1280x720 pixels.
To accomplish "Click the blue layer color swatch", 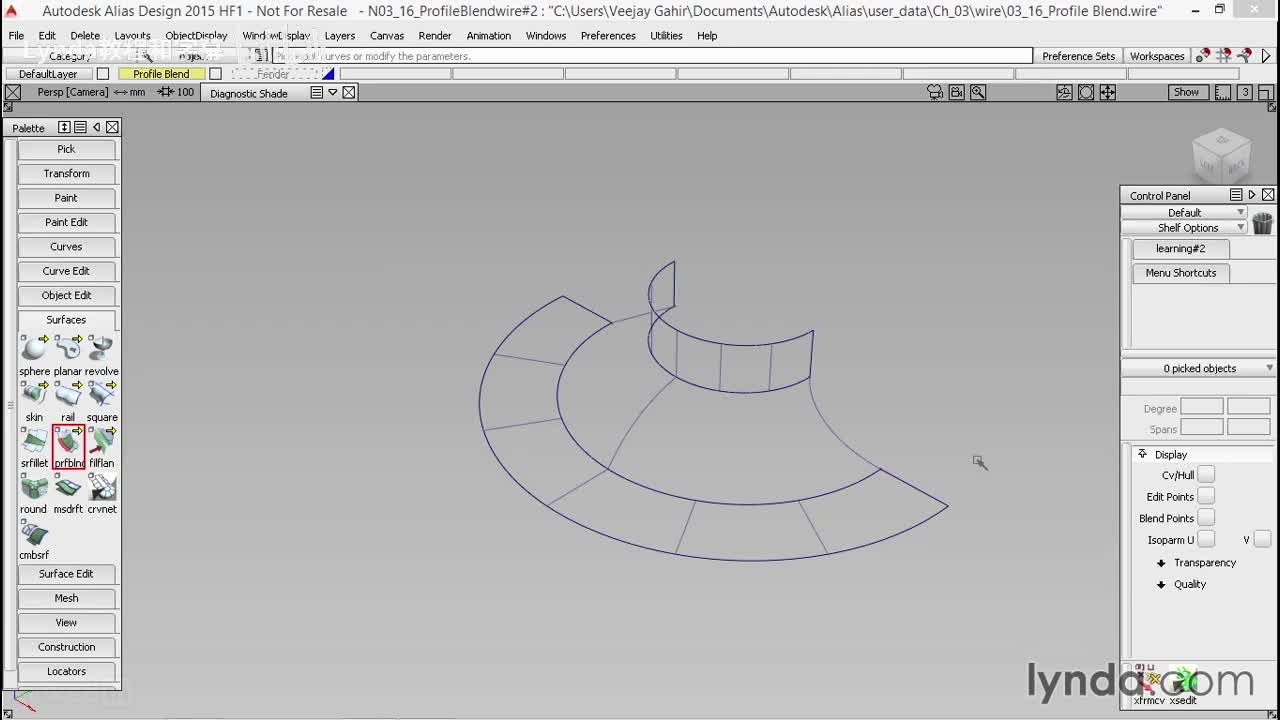I will tap(328, 74).
